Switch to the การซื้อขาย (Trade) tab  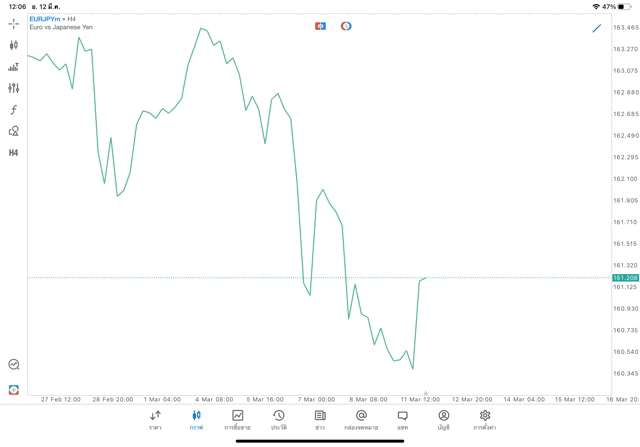coord(237,420)
